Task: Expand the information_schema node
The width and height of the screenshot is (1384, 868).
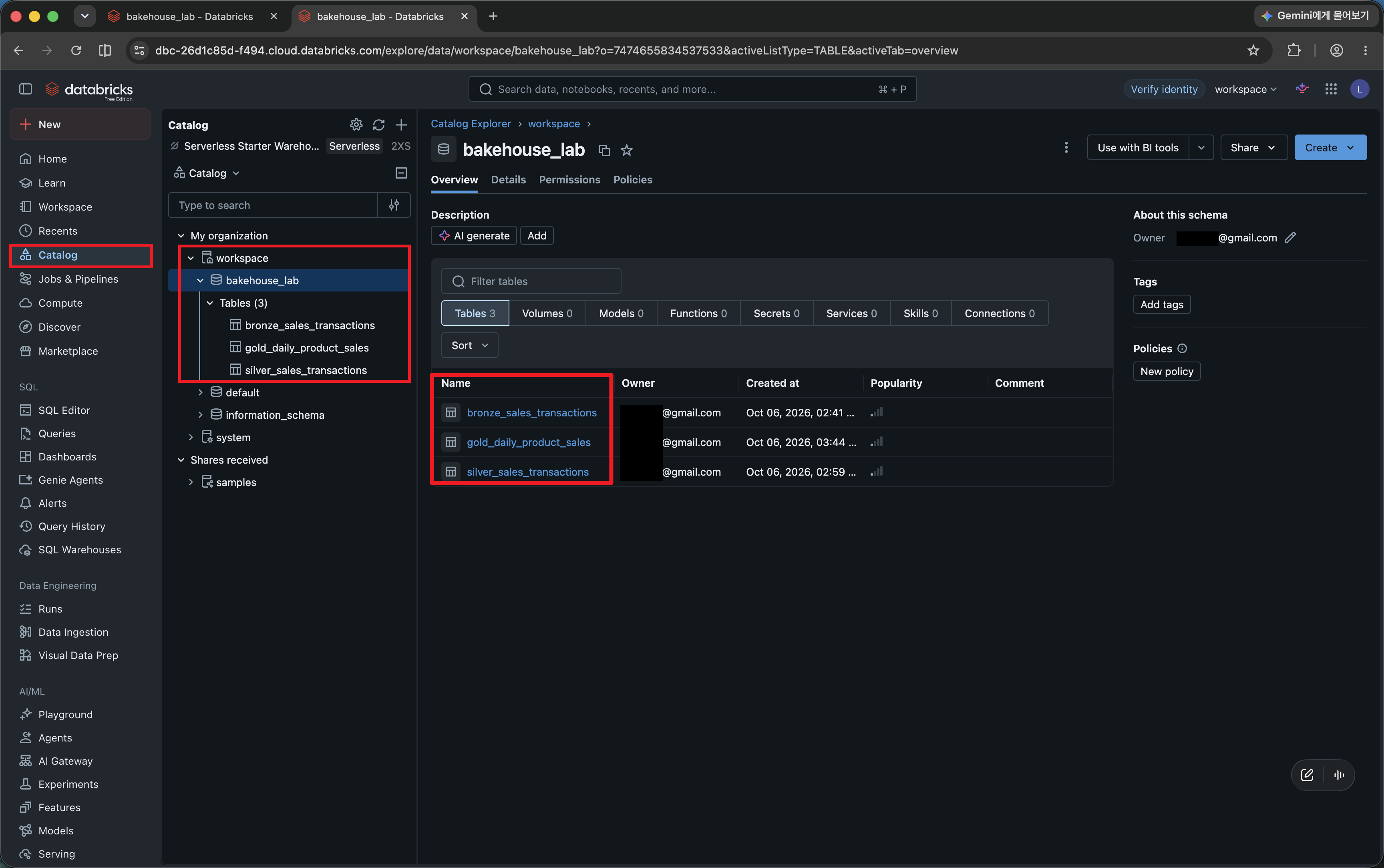Action: (x=200, y=415)
